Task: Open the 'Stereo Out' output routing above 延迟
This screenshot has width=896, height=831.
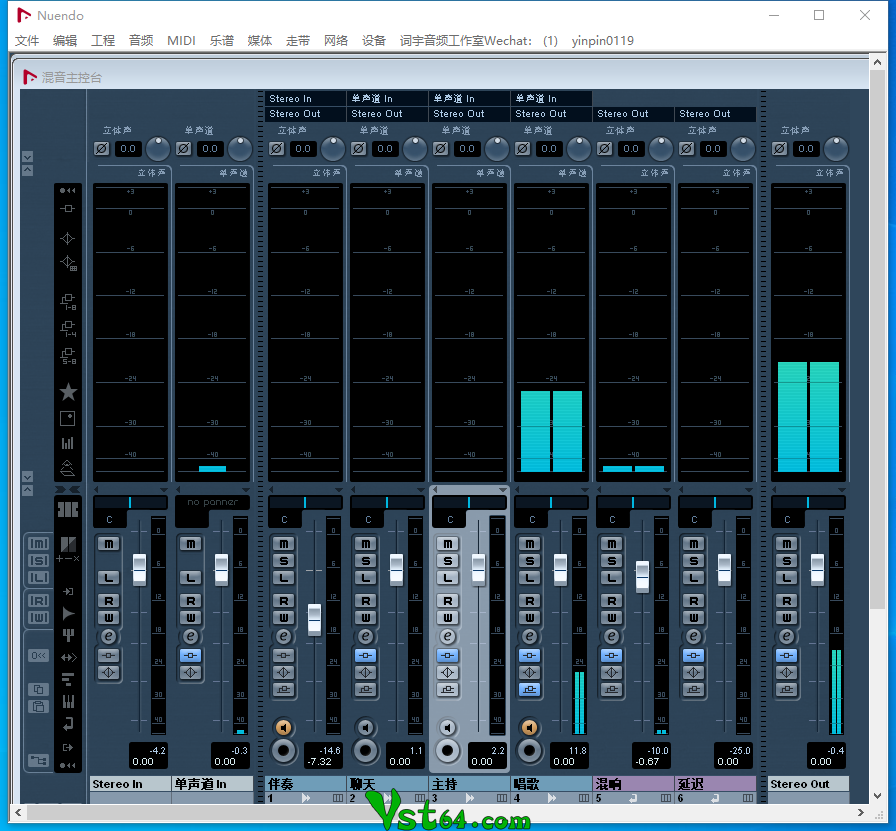Action: [x=715, y=114]
